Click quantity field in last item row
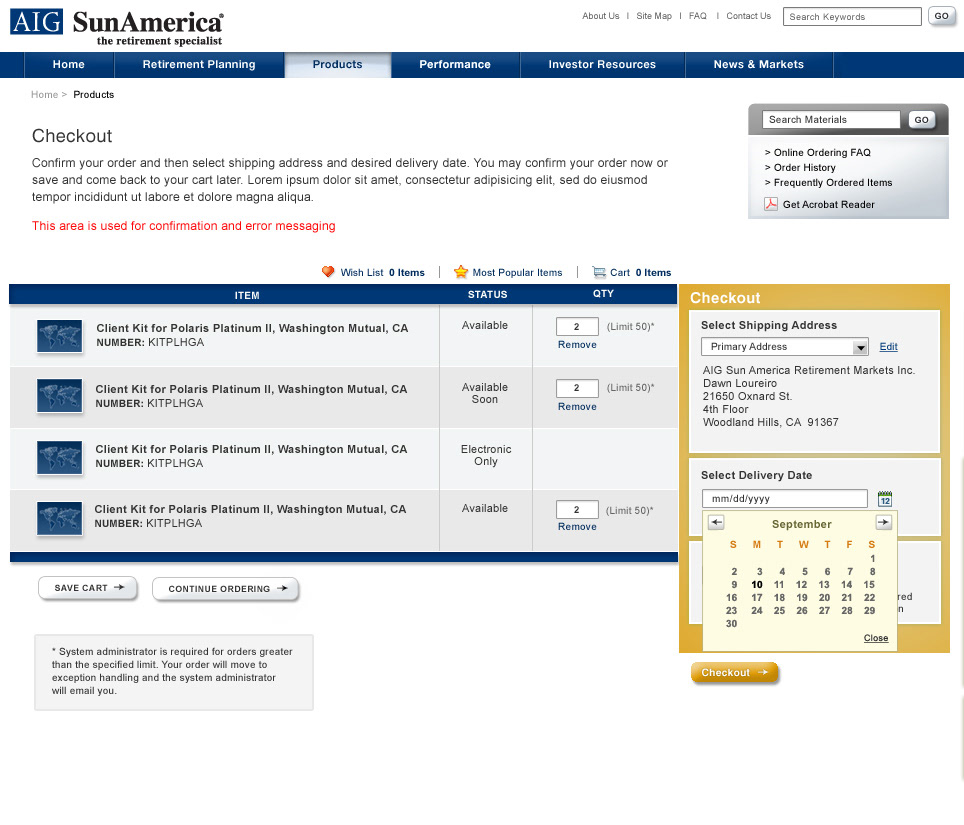Image resolution: width=964 pixels, height=825 pixels. pos(577,510)
